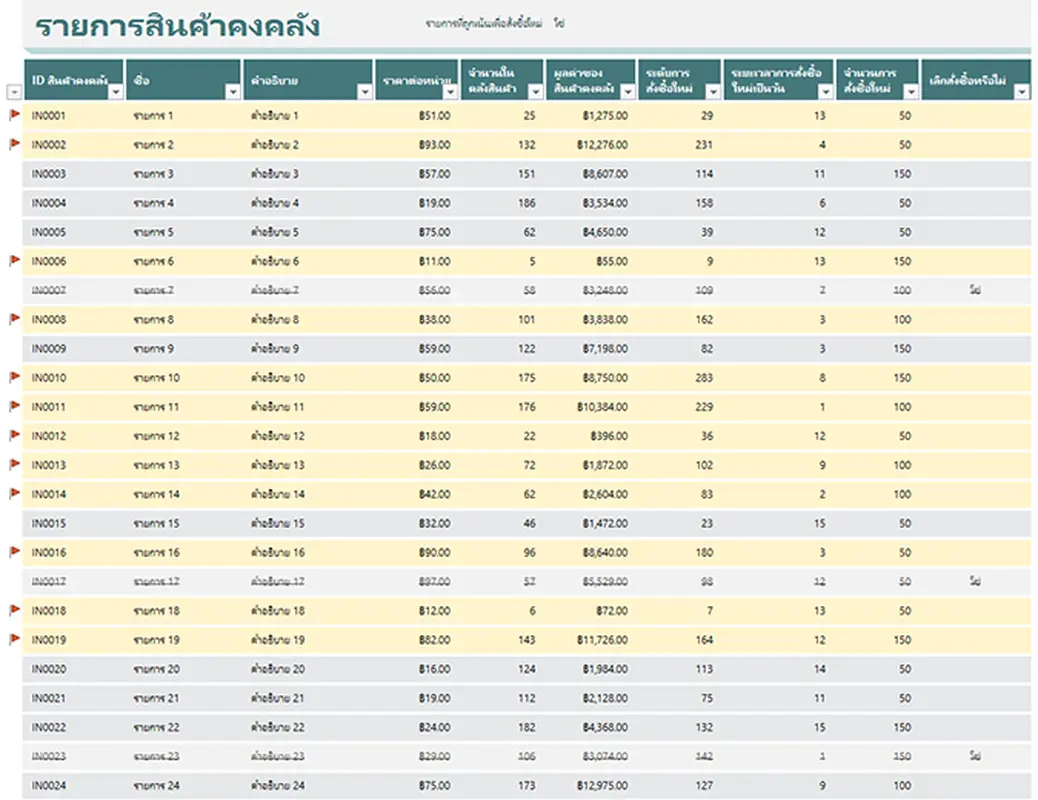Select the red flag on row IN0019
This screenshot has width=1038, height=800.
(x=14, y=639)
